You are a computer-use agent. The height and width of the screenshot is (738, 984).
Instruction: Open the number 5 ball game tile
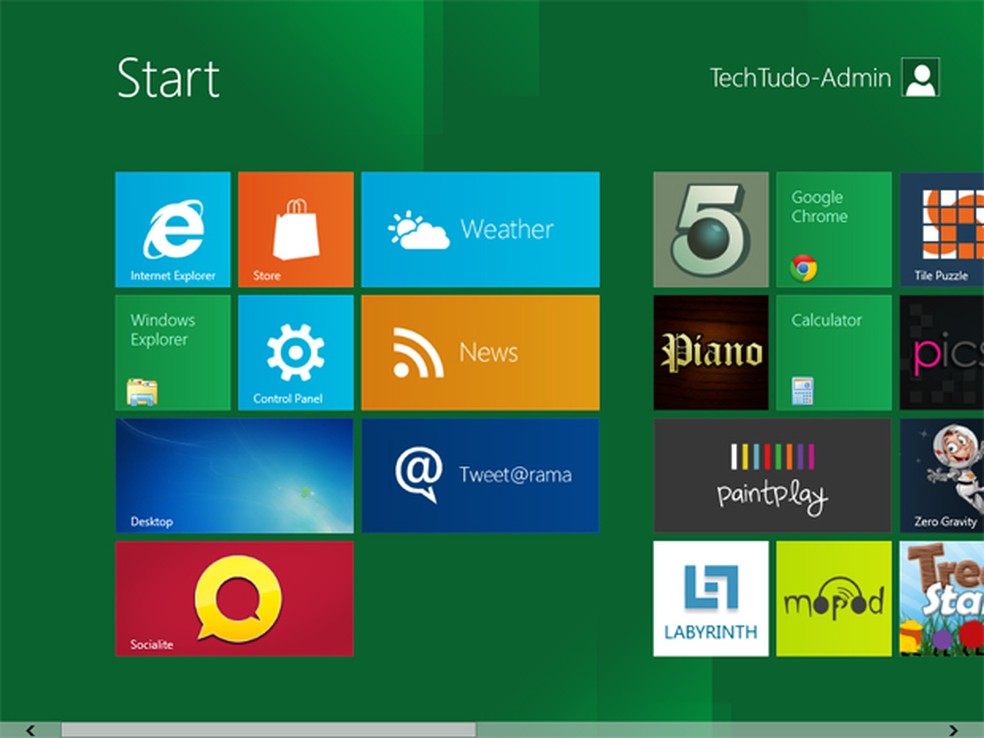click(x=710, y=229)
